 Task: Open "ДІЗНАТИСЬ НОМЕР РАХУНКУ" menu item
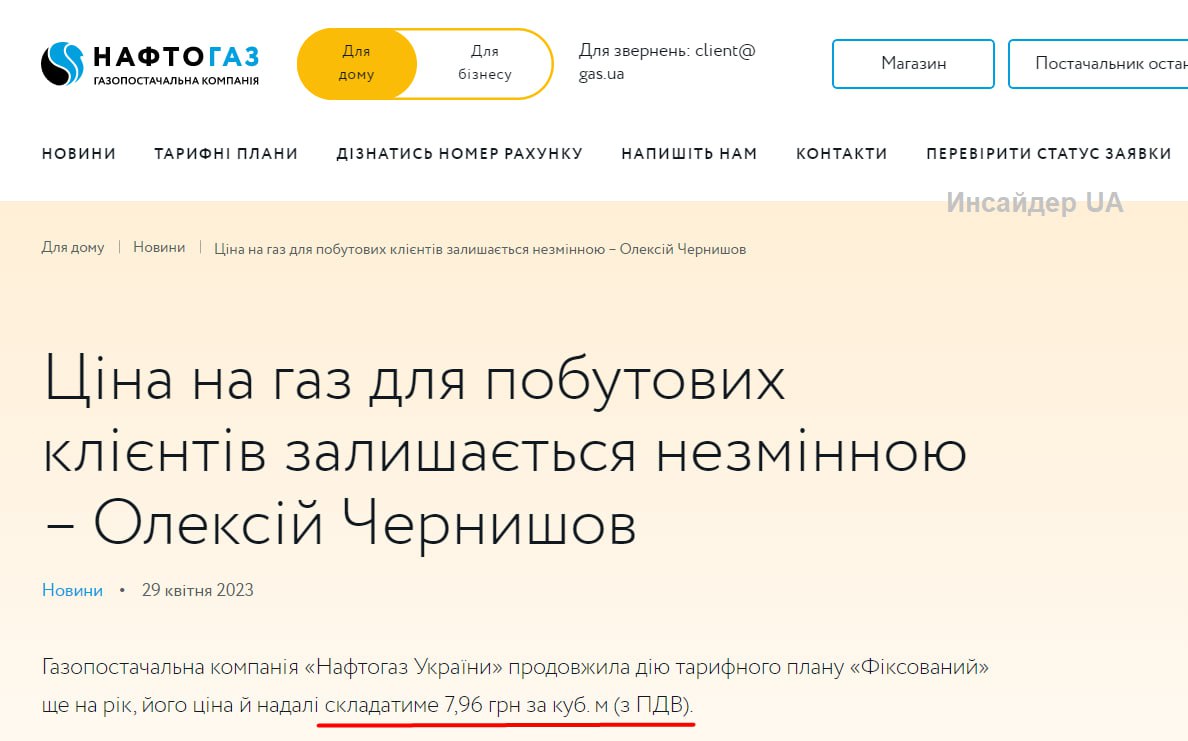tap(459, 154)
